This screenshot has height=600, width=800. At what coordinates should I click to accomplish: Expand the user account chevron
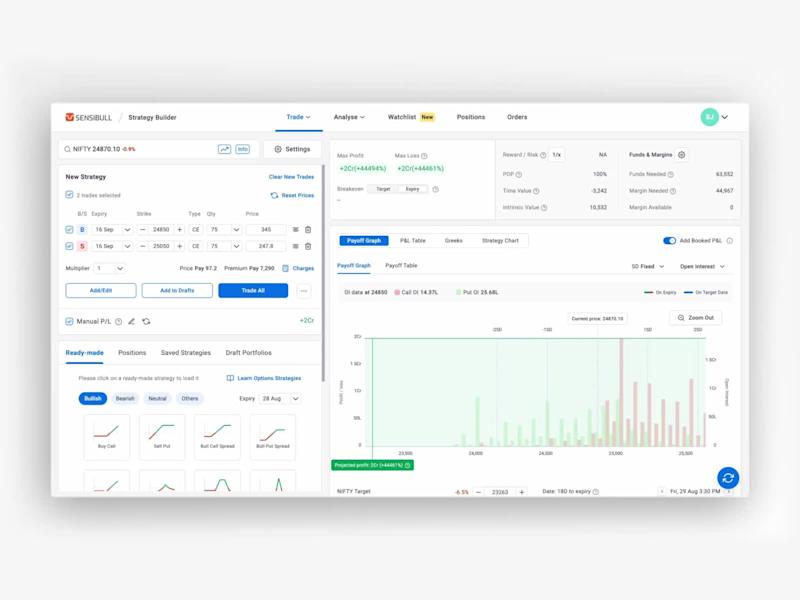(x=724, y=117)
